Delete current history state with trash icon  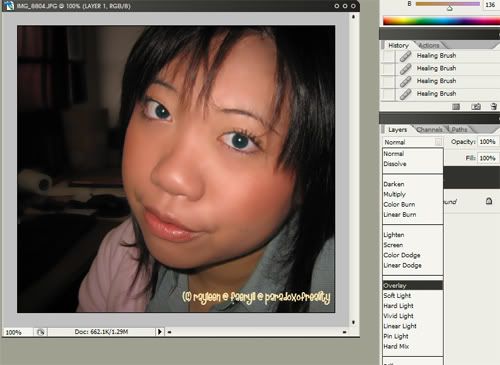(494, 106)
